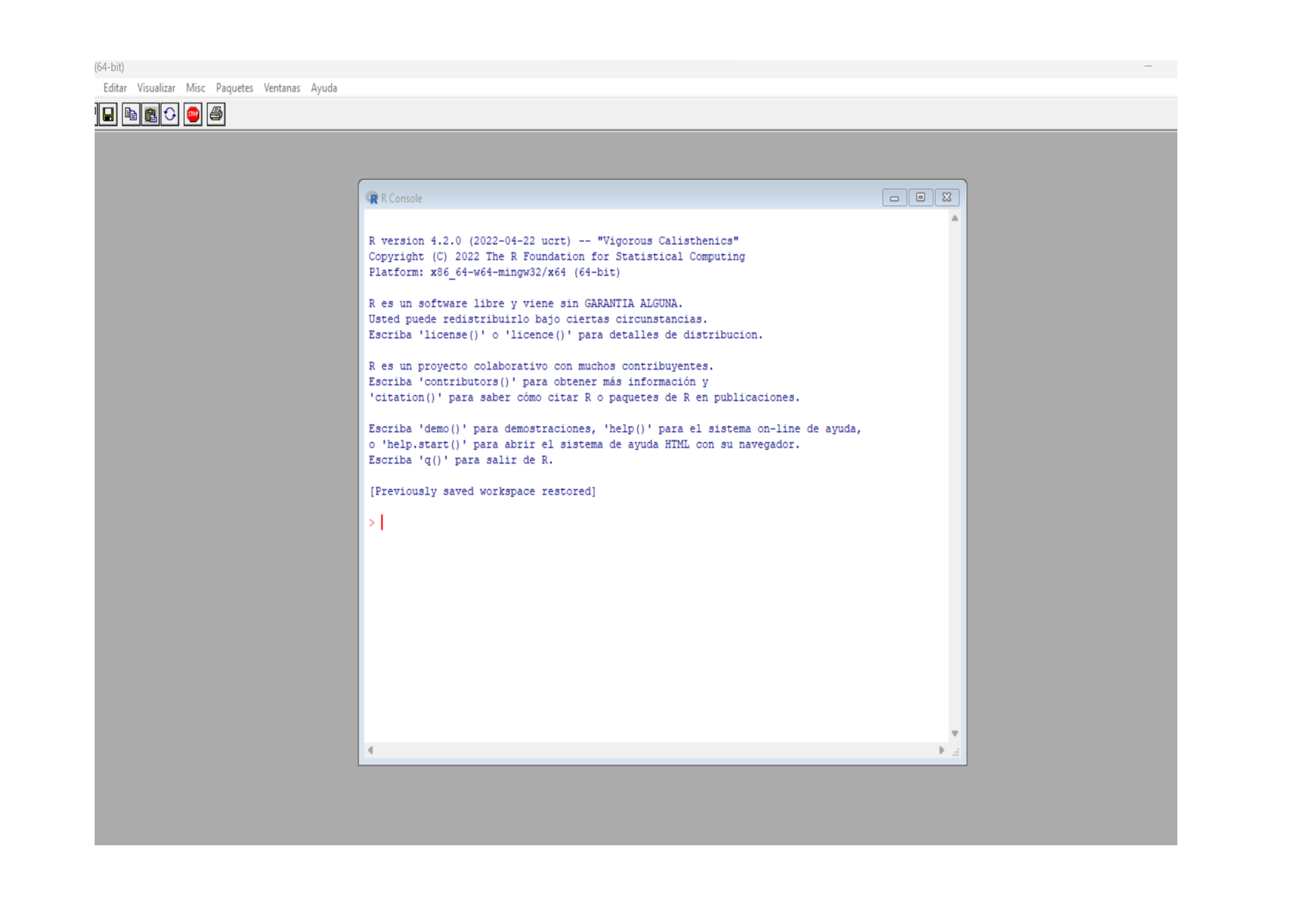1303x924 pixels.
Task: Click the Copy and Paste arrows icon
Action: click(169, 114)
